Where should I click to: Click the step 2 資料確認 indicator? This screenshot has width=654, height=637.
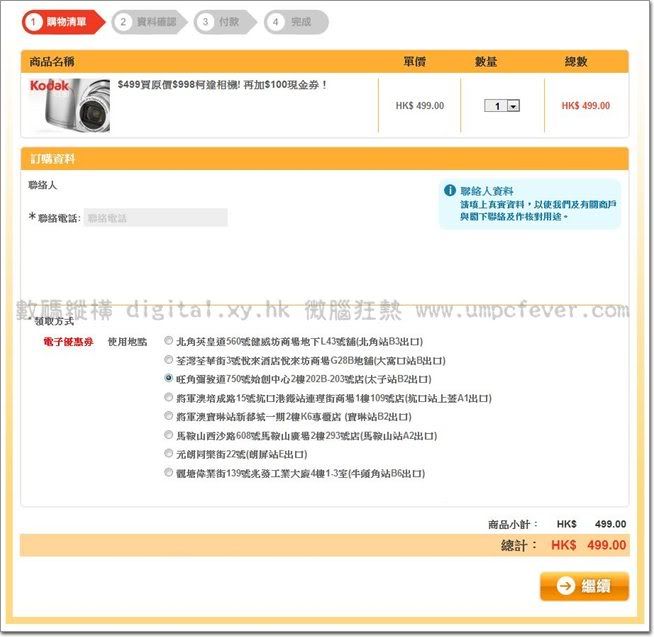149,22
